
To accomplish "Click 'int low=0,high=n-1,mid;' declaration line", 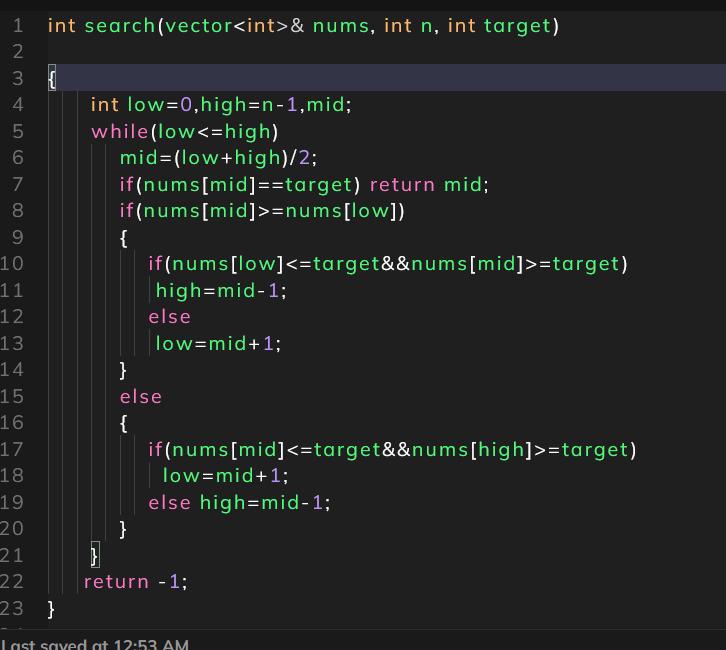I will (221, 105).
